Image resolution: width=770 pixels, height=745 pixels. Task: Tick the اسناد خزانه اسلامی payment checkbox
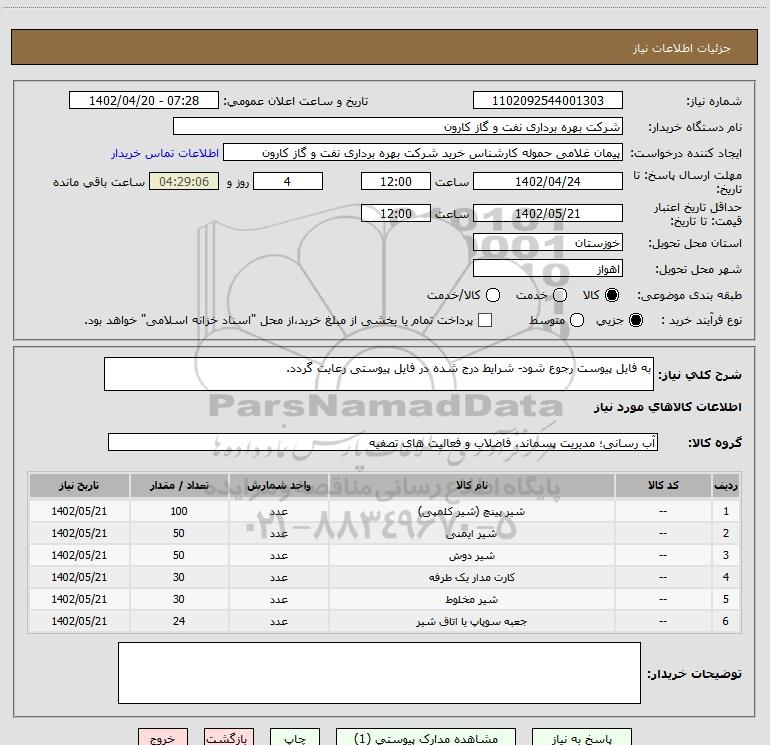[485, 320]
